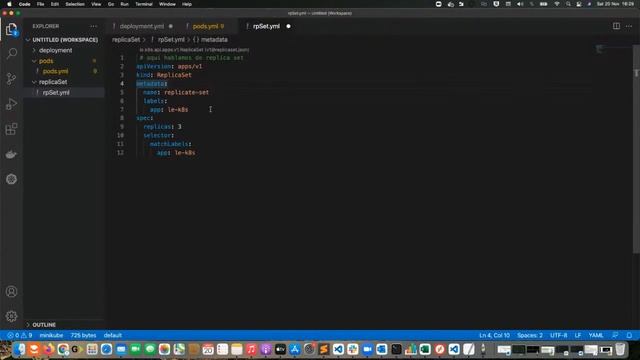Open pods.yml in the explorer
This screenshot has height=360, width=640.
(56, 71)
